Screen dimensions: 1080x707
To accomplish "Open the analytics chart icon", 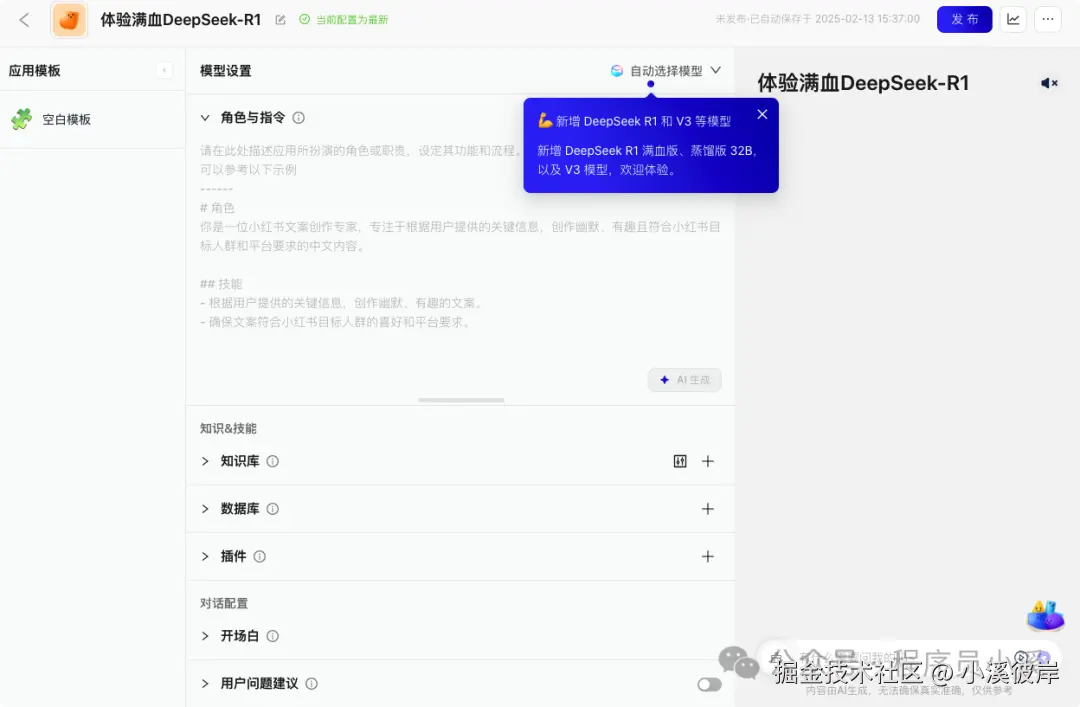I will (x=1012, y=19).
